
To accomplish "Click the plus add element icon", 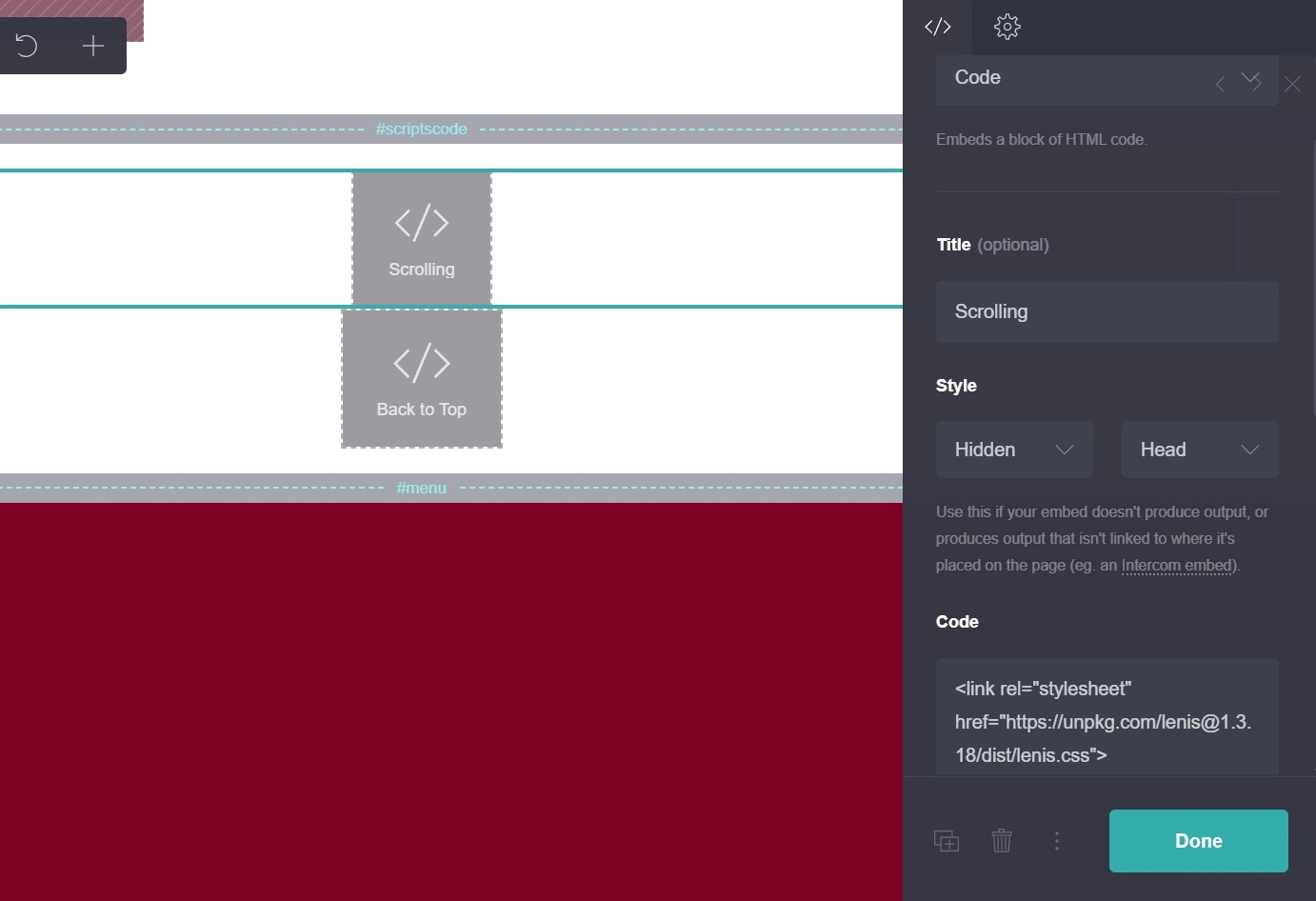I will click(x=93, y=46).
